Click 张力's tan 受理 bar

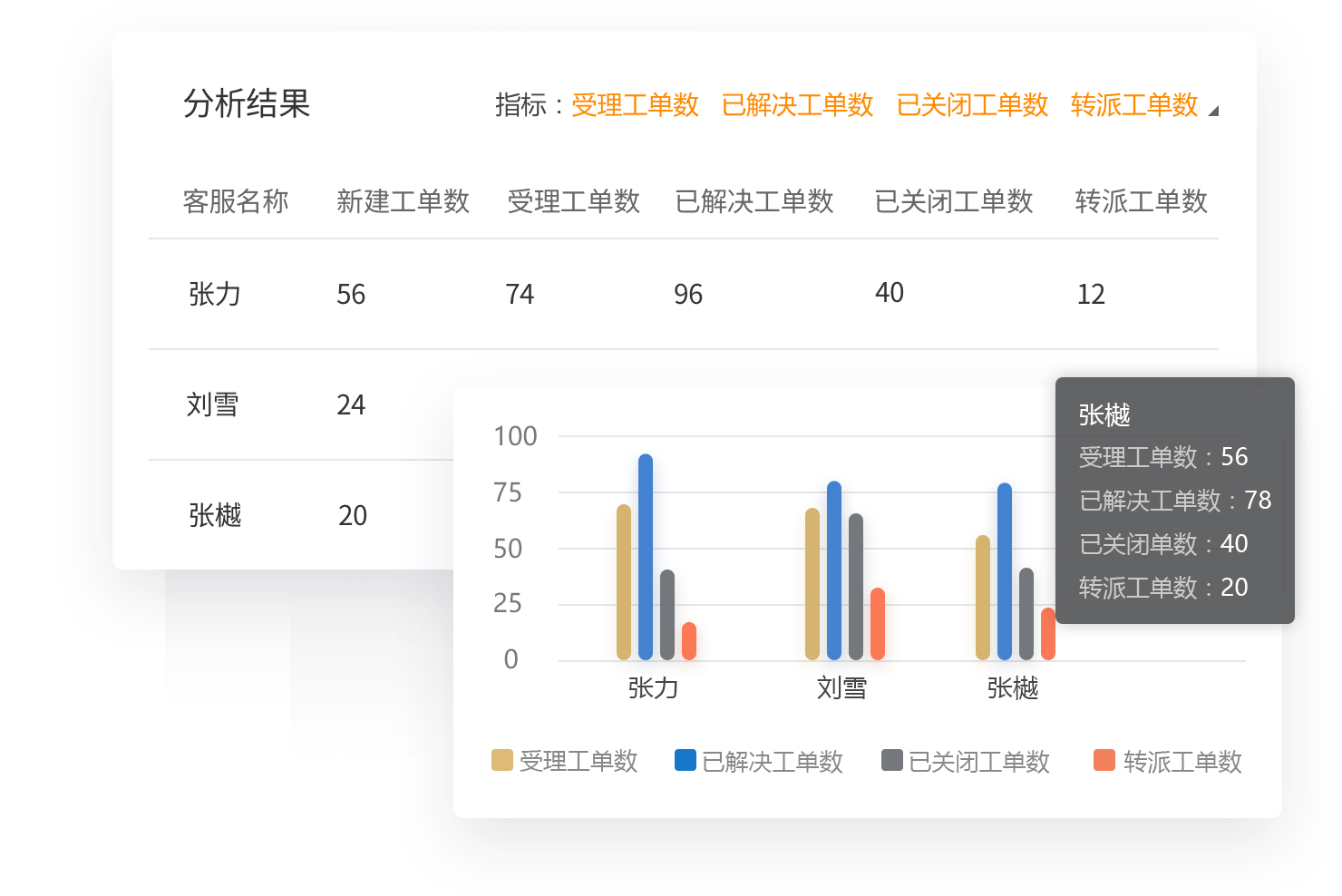(624, 582)
